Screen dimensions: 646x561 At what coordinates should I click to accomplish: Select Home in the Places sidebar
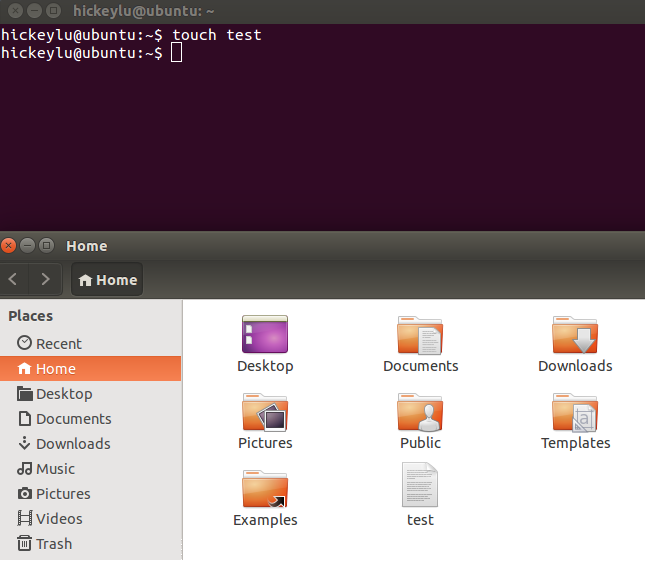(x=55, y=369)
